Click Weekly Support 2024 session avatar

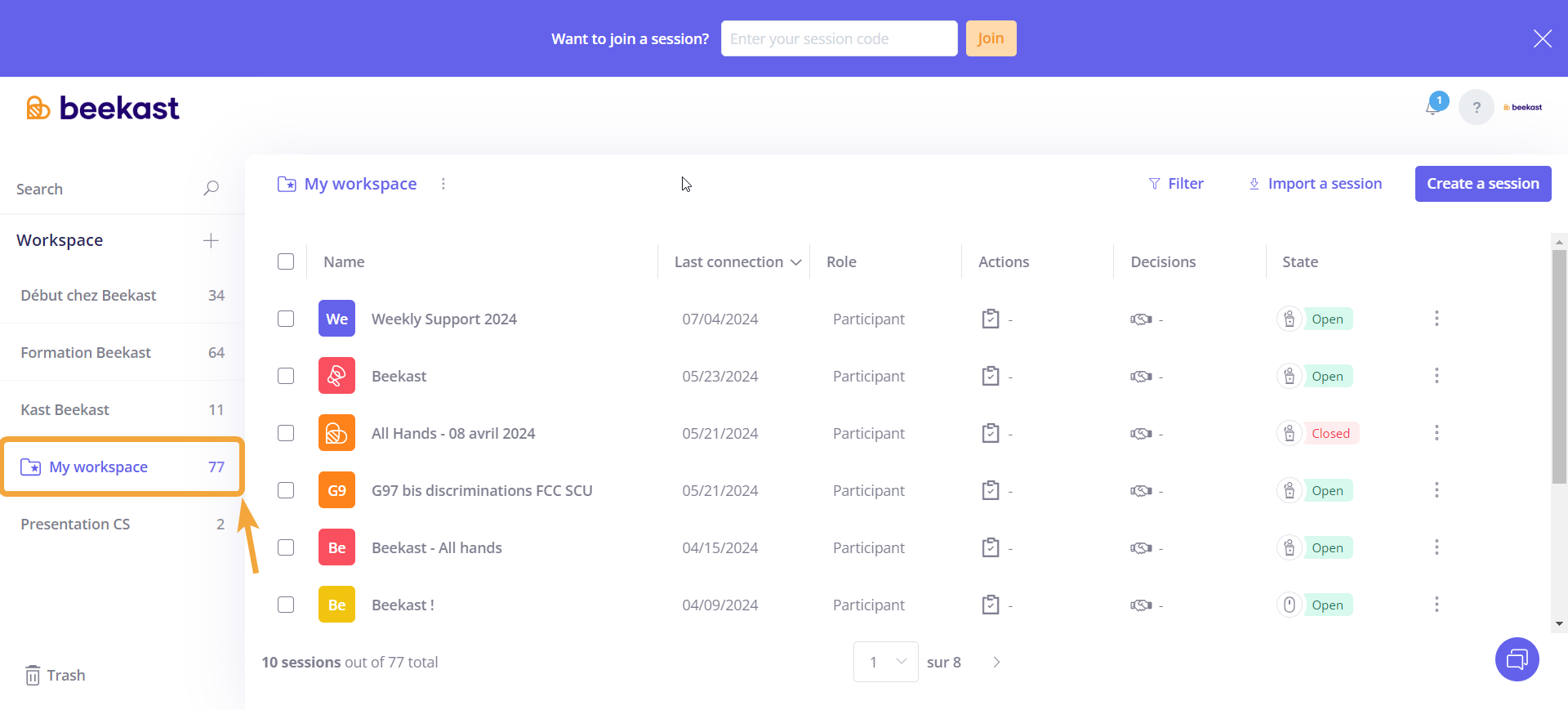coord(336,319)
